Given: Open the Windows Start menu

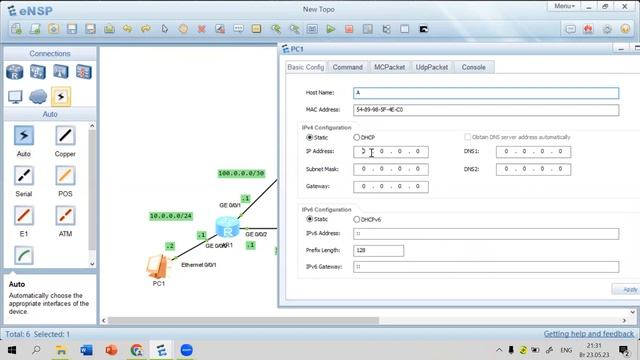Looking at the screenshot, I should click(12, 350).
